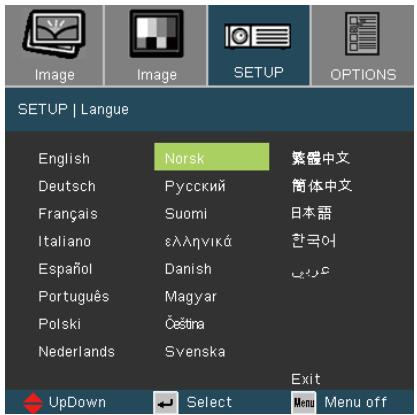Select Italiano language
This screenshot has width=417, height=415.
pyautogui.click(x=65, y=241)
